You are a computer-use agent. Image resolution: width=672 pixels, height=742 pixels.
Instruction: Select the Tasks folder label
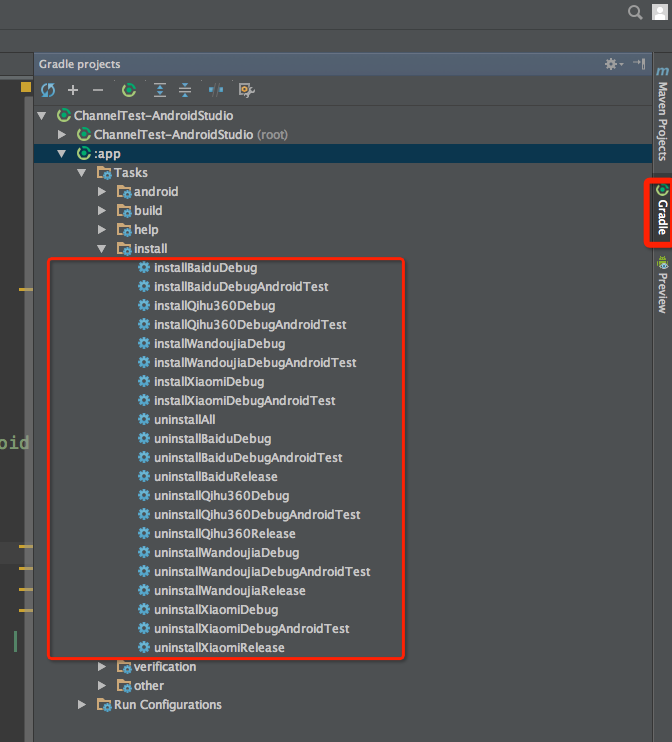[x=131, y=173]
